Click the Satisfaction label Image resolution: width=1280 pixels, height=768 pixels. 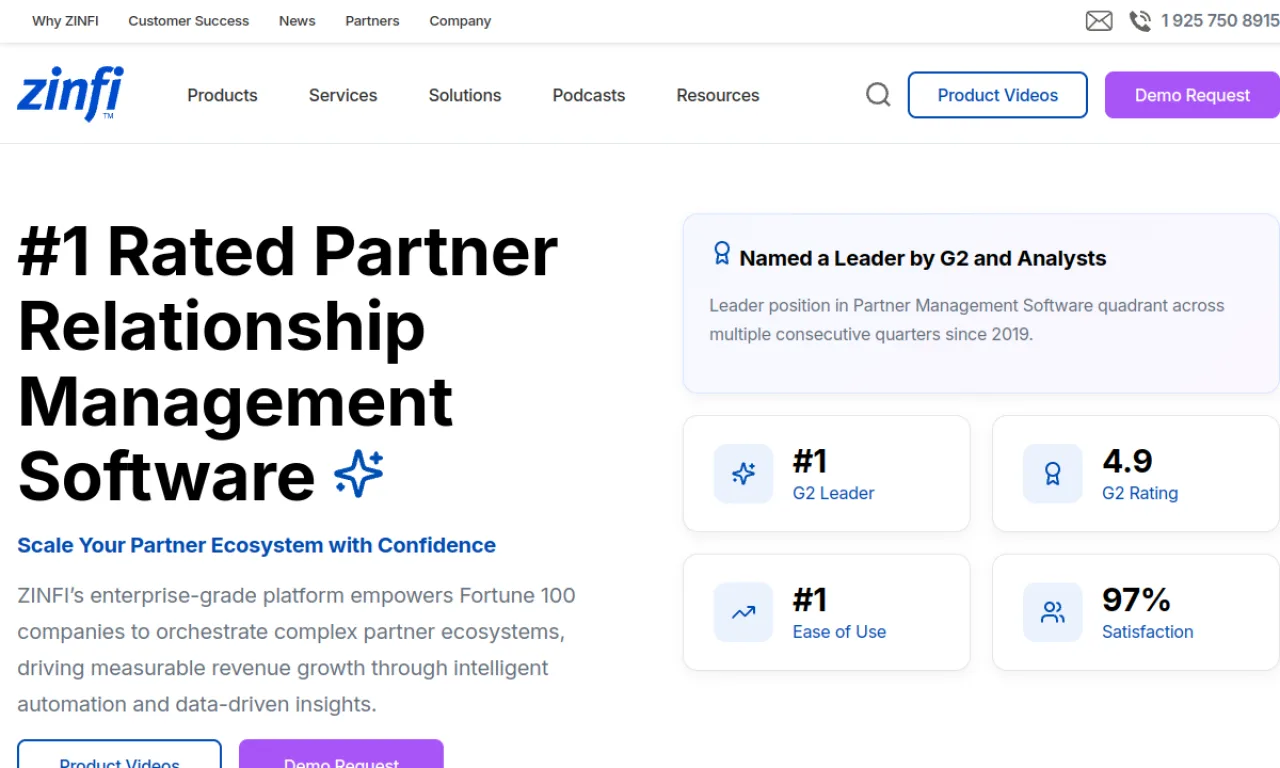[1148, 632]
